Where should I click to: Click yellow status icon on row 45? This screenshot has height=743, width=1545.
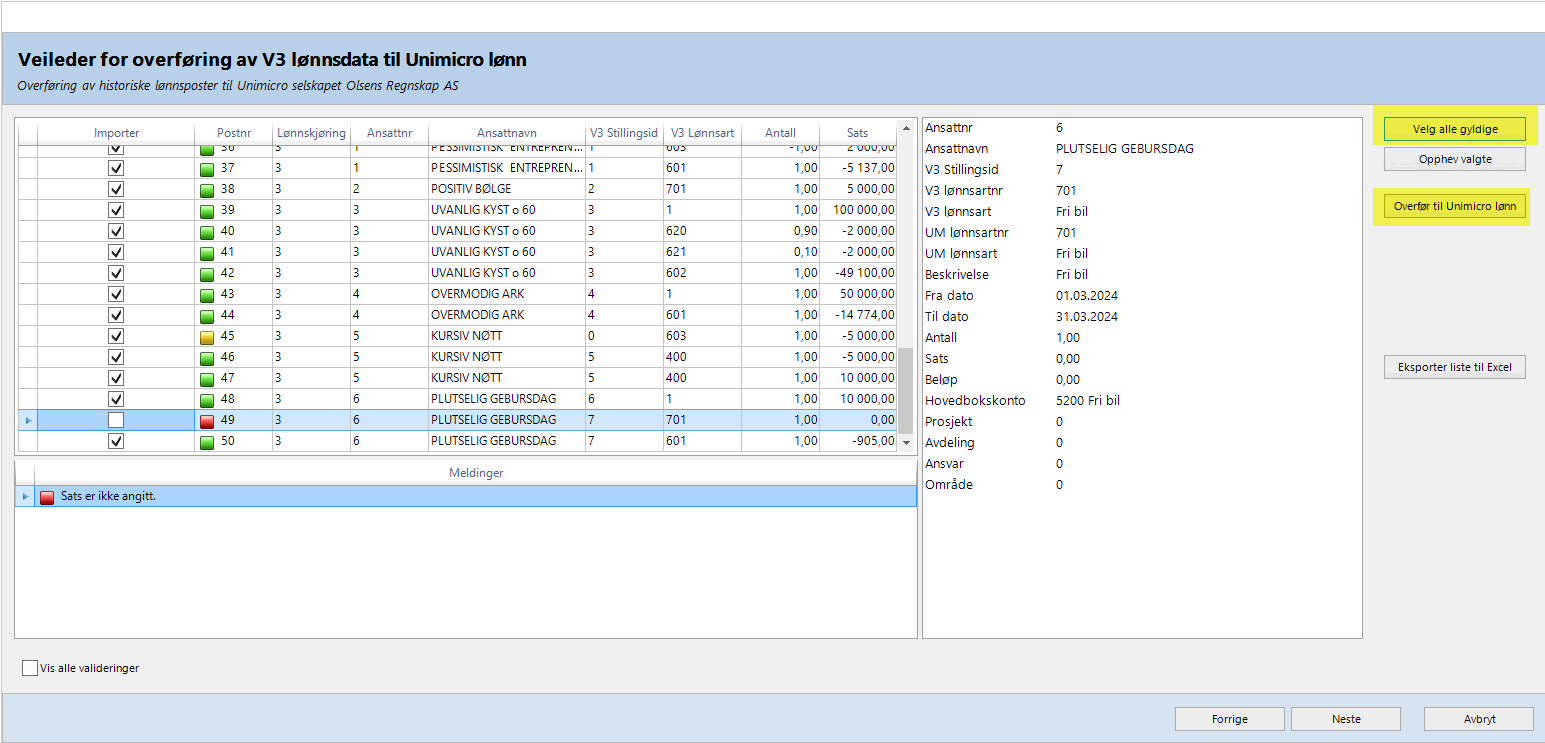(207, 336)
